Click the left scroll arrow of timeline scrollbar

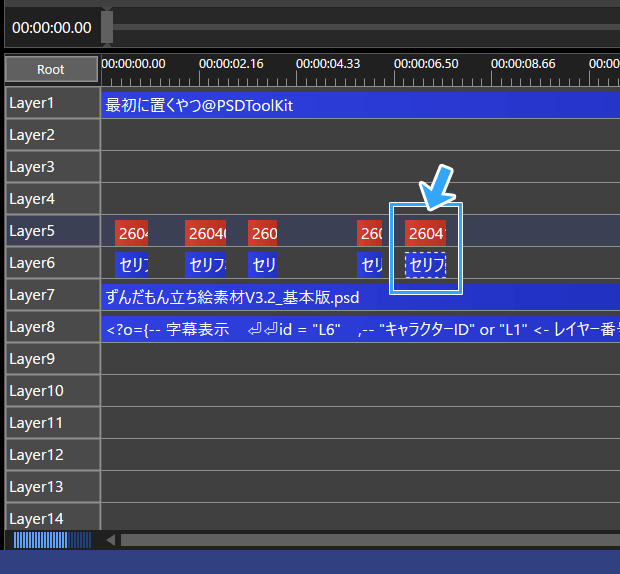coord(111,540)
